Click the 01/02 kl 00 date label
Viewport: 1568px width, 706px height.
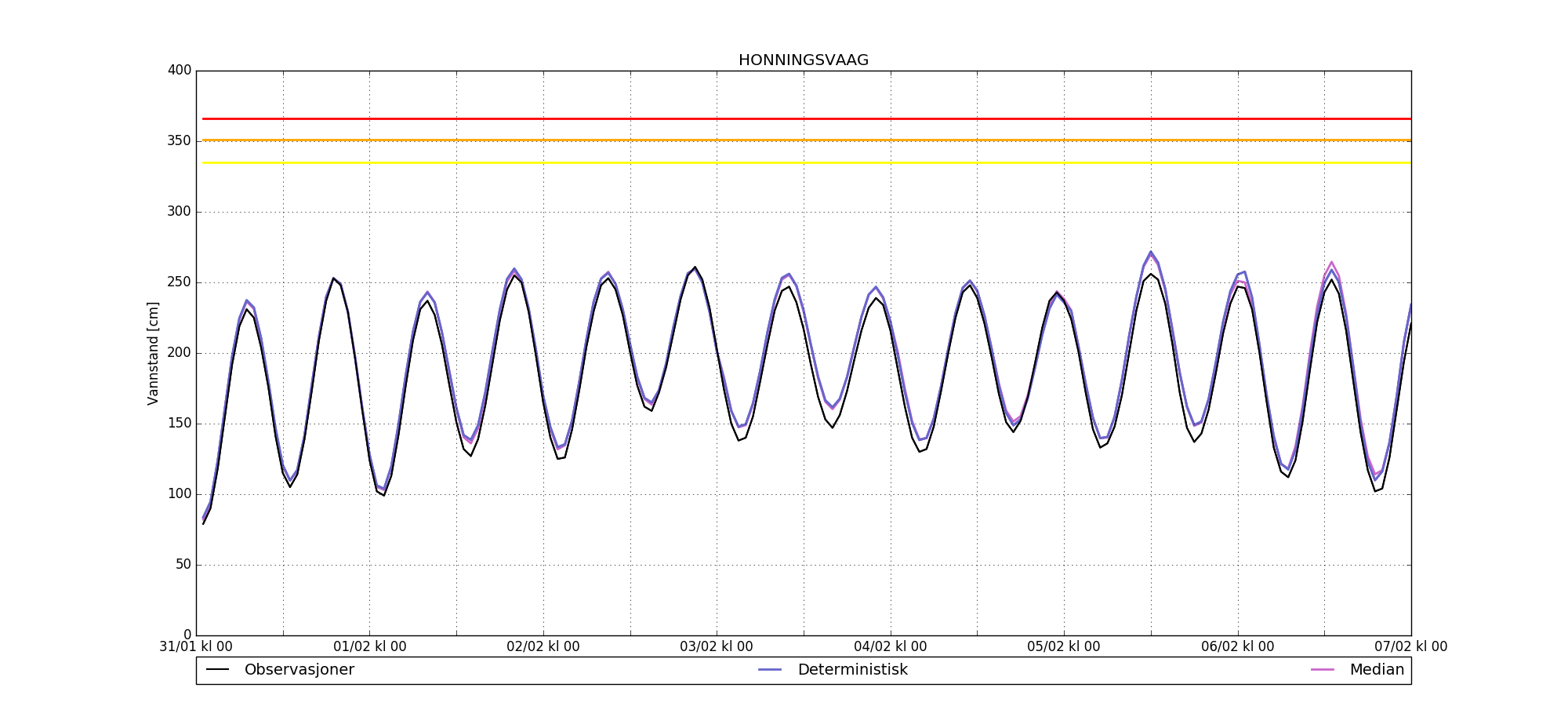(369, 647)
